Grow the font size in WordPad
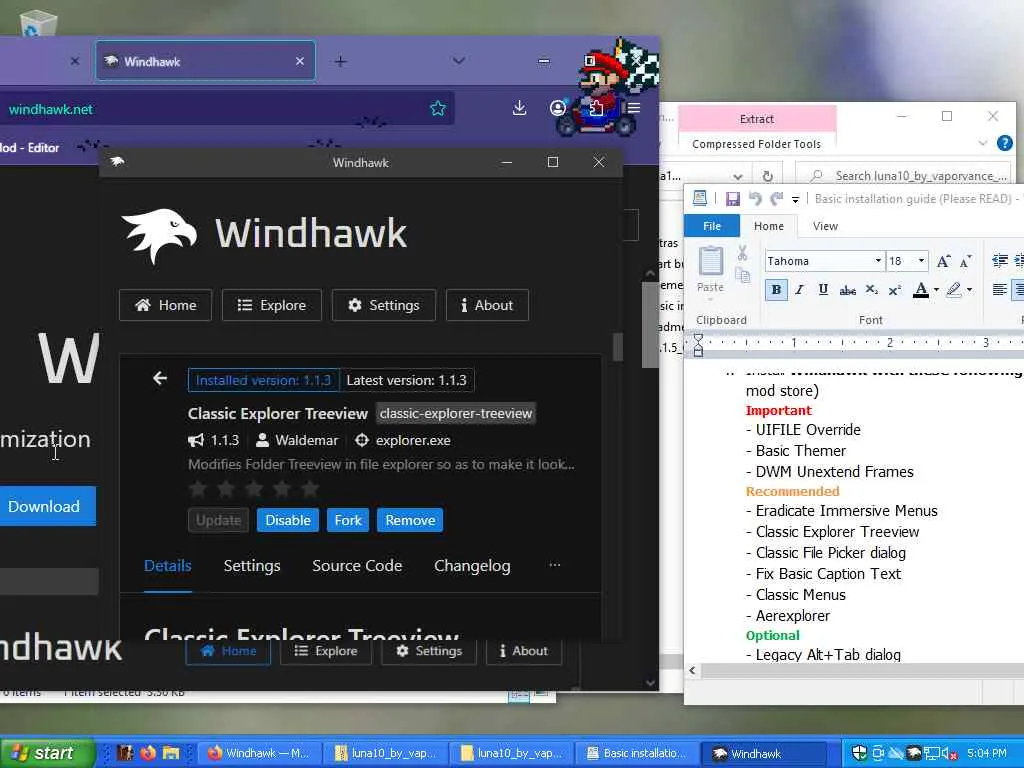The image size is (1024, 768). tap(943, 261)
